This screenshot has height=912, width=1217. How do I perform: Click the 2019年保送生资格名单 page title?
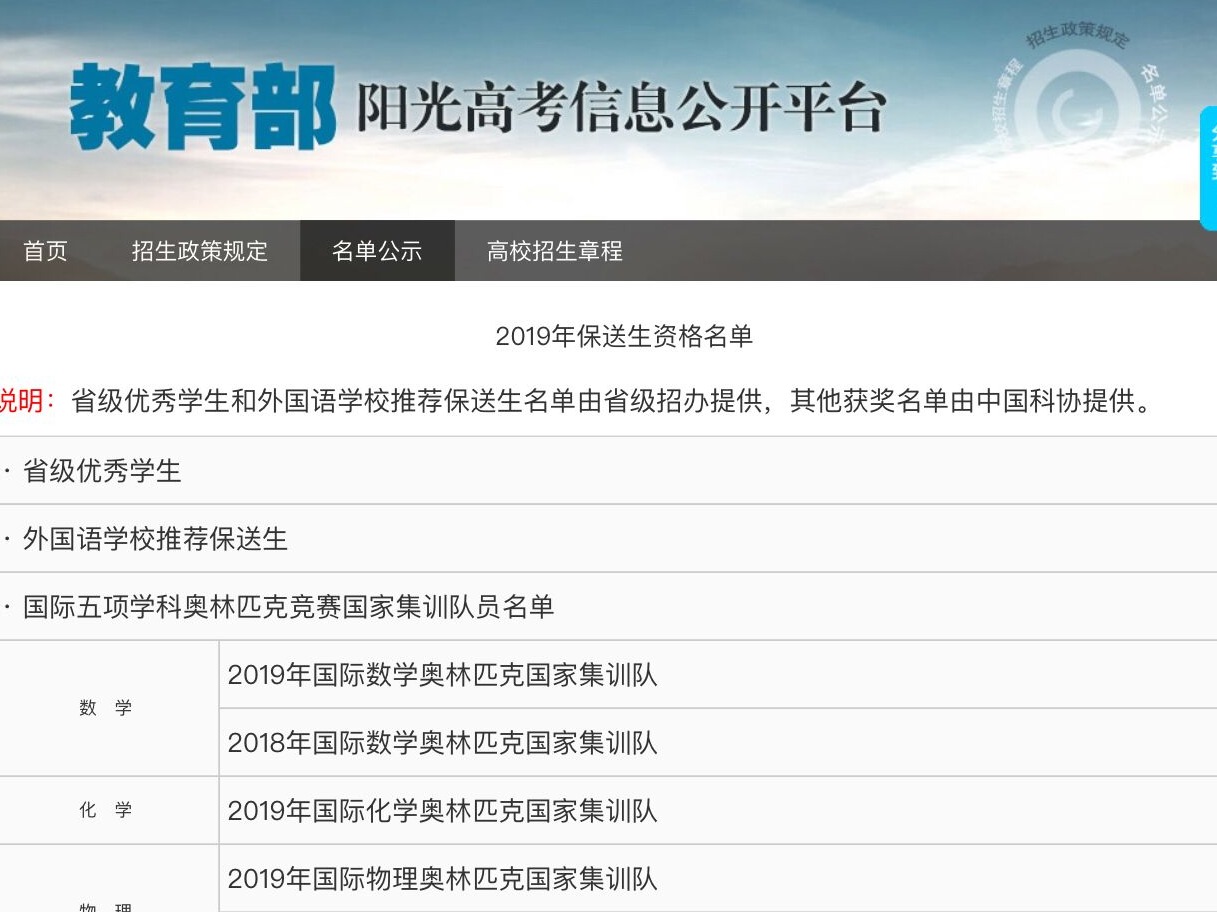pos(624,336)
